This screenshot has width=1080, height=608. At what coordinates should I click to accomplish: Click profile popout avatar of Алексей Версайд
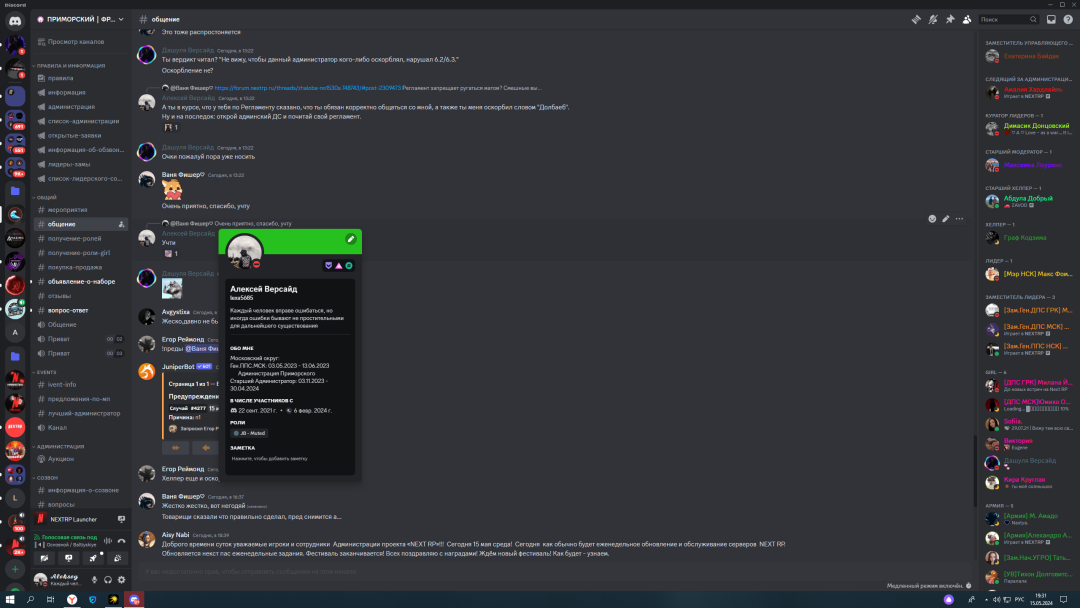[x=245, y=251]
